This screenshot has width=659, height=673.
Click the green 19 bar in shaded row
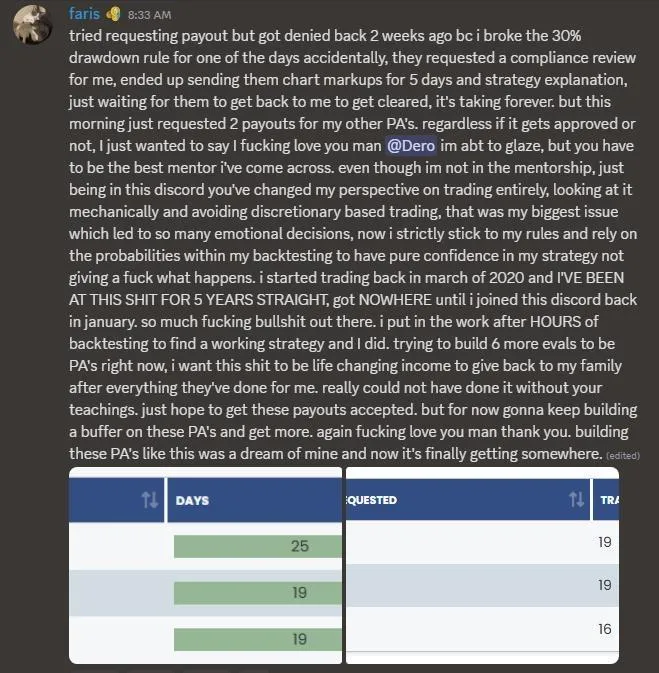coord(258,593)
